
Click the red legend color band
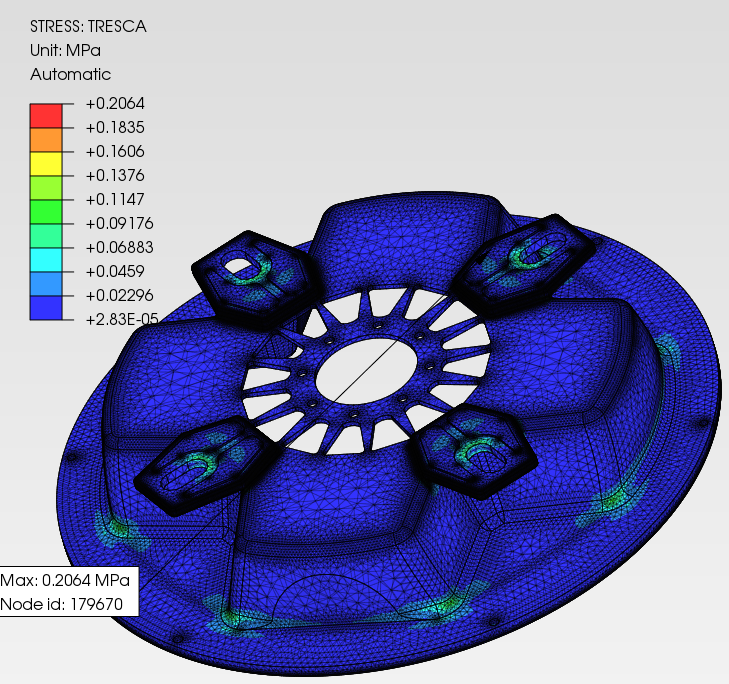[x=46, y=116]
